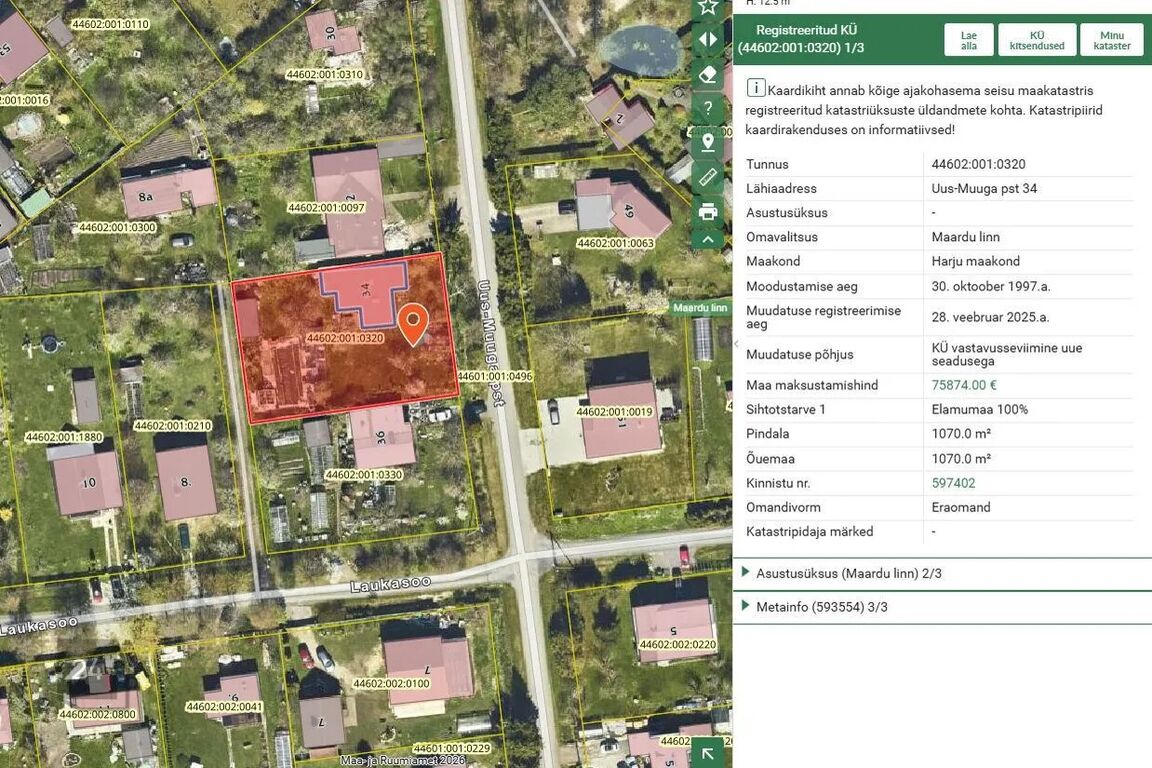Open the Minu kataster button
Viewport: 1152px width, 768px height.
click(1112, 40)
